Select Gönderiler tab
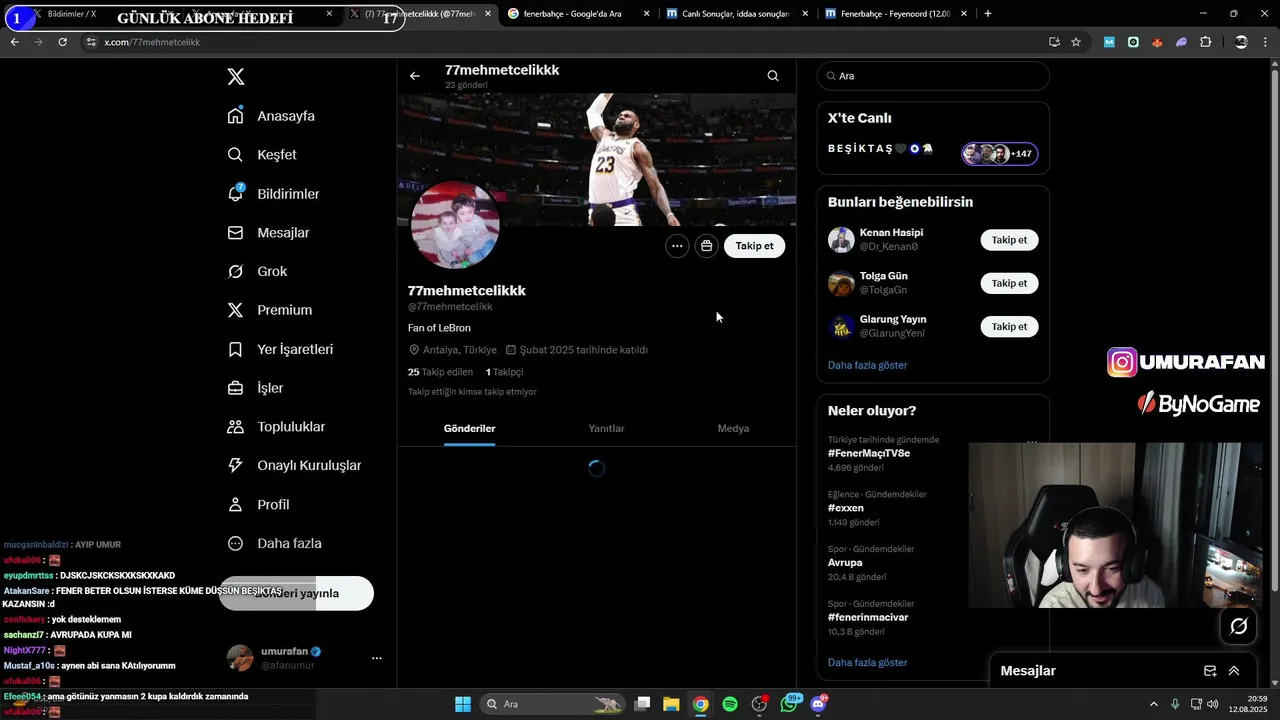1280x720 pixels. (469, 428)
